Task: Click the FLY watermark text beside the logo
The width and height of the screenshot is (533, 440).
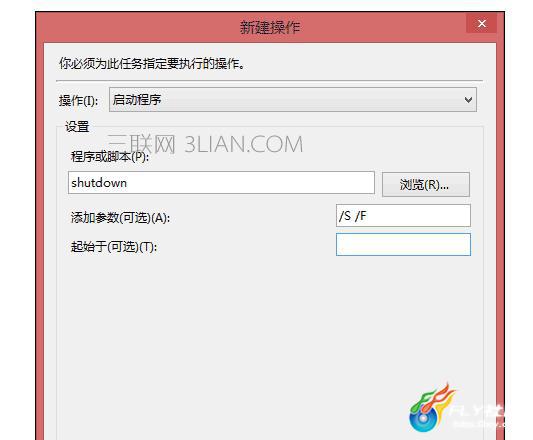Action: pyautogui.click(x=478, y=411)
